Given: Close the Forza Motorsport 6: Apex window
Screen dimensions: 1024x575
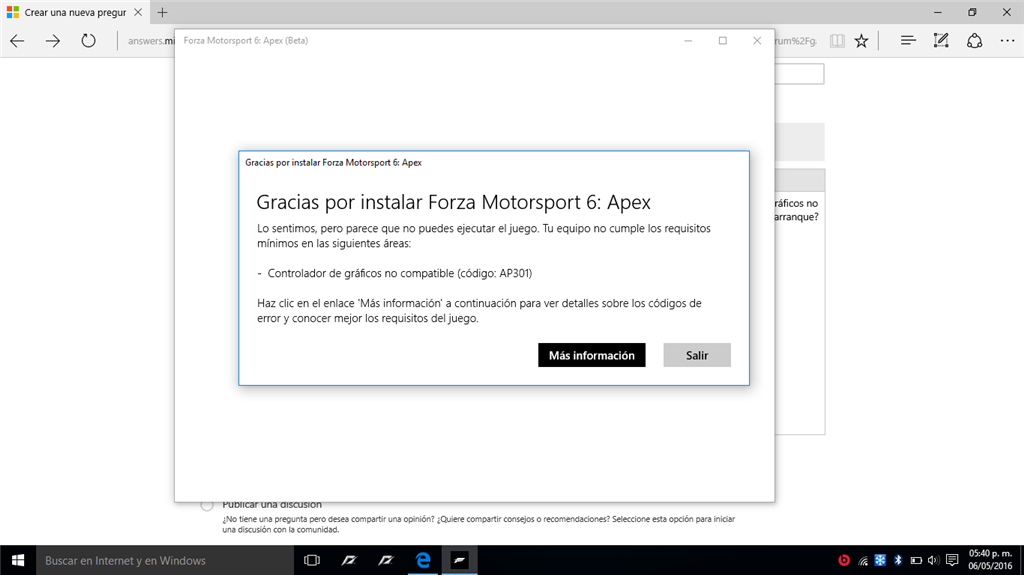Looking at the screenshot, I should (x=757, y=41).
